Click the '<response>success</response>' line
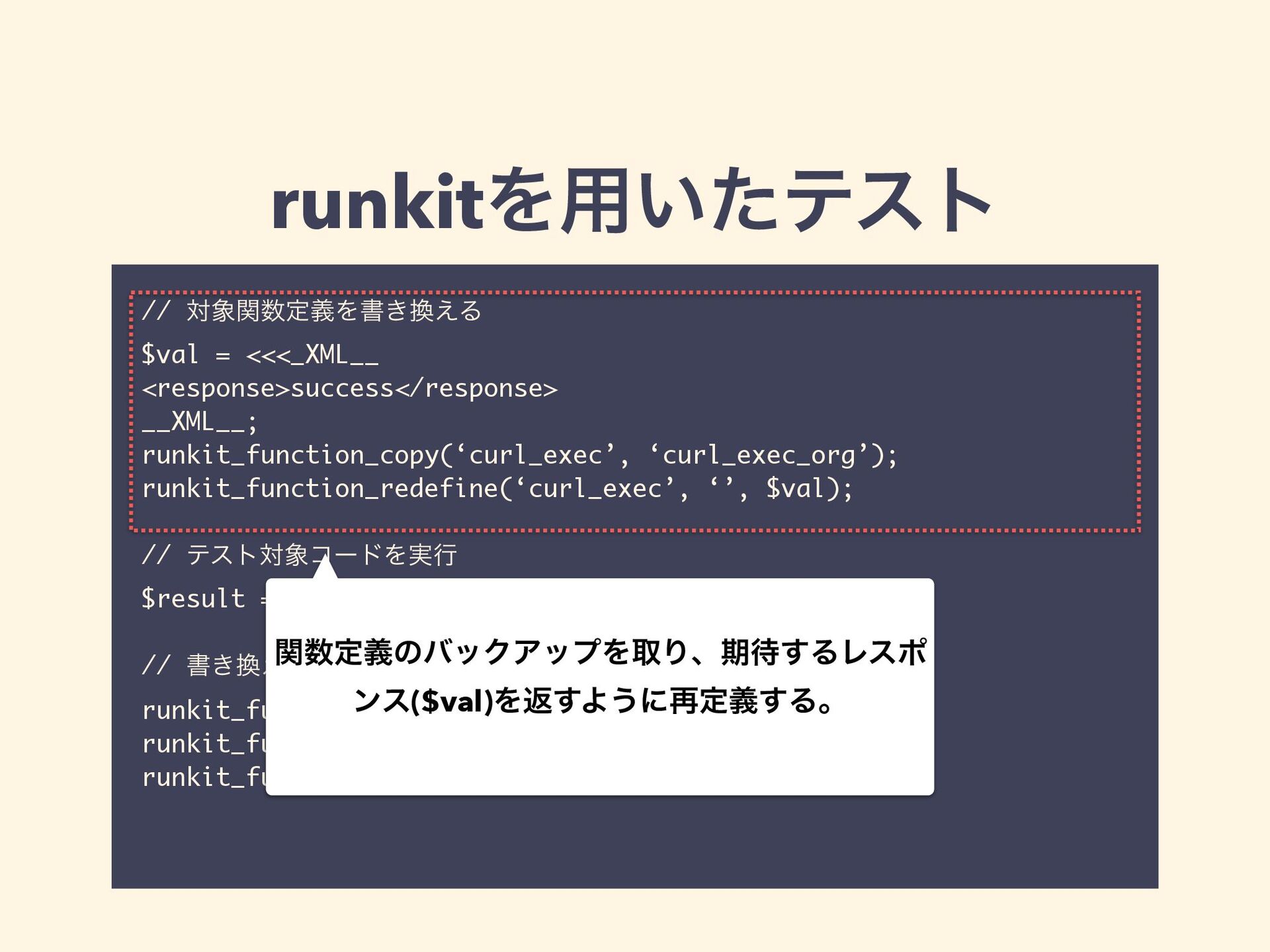Screen dimensions: 1270x952 pyautogui.click(x=350, y=389)
